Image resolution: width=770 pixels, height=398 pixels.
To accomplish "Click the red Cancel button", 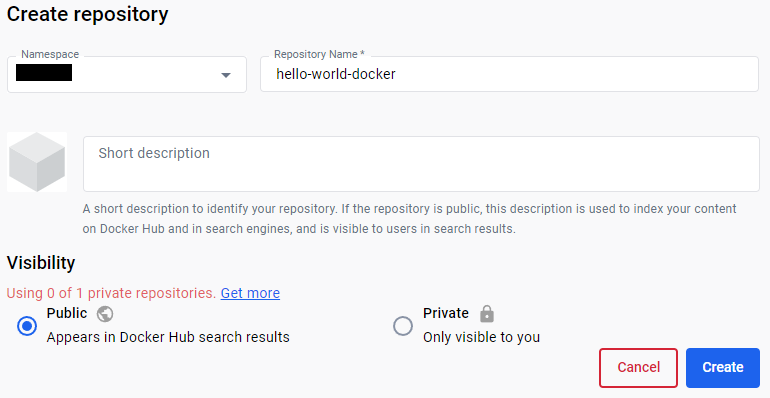I will [x=638, y=368].
